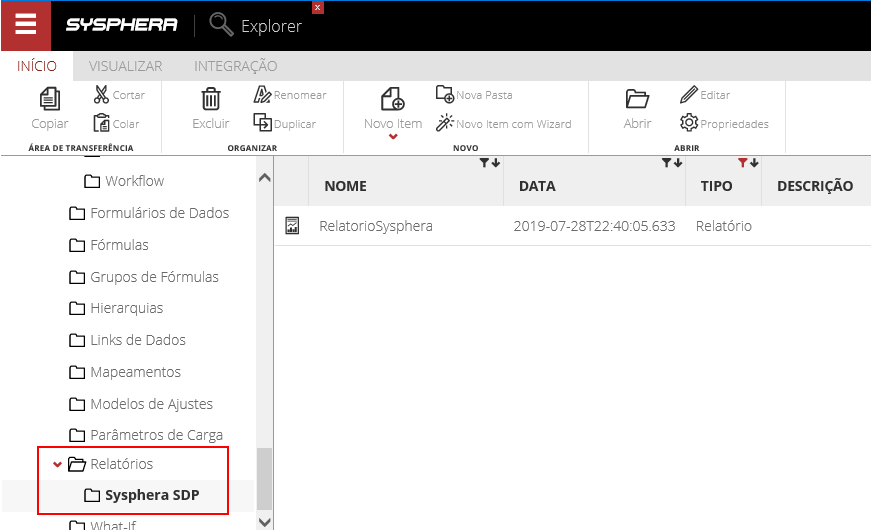
Task: Click the tree scrollbar down arrow
Action: [x=265, y=523]
